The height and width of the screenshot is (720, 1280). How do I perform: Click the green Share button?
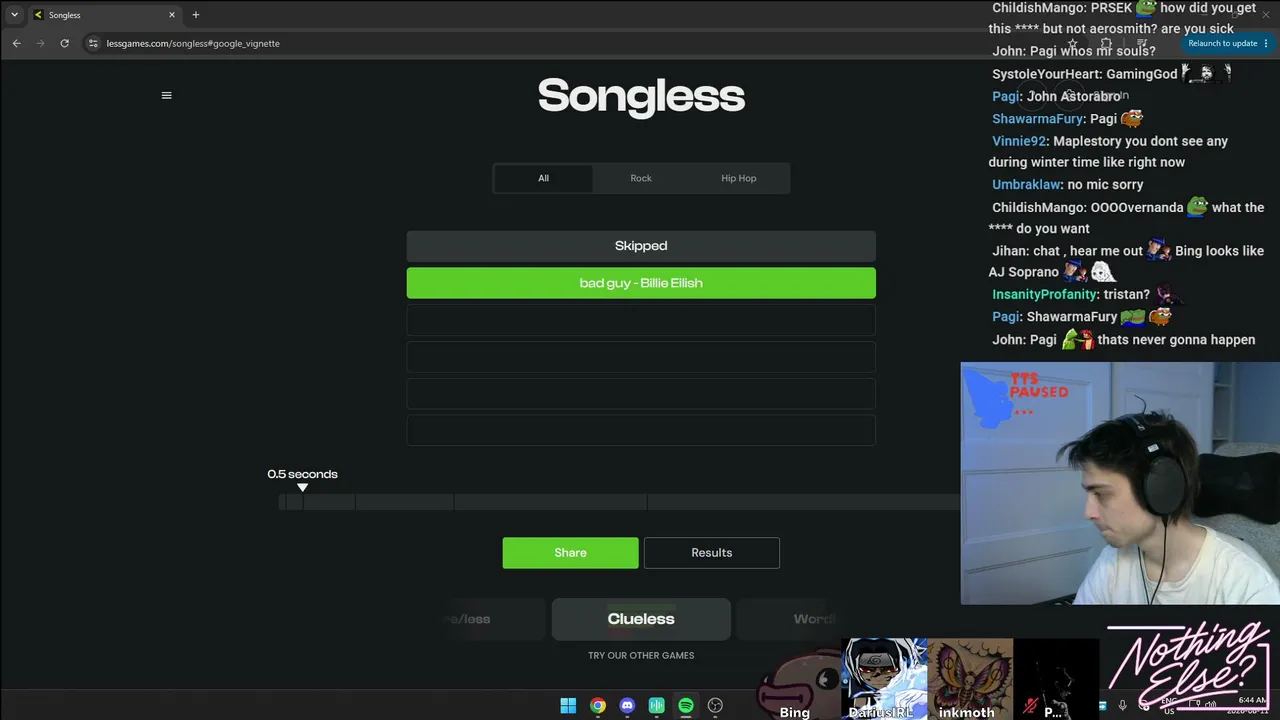(570, 553)
